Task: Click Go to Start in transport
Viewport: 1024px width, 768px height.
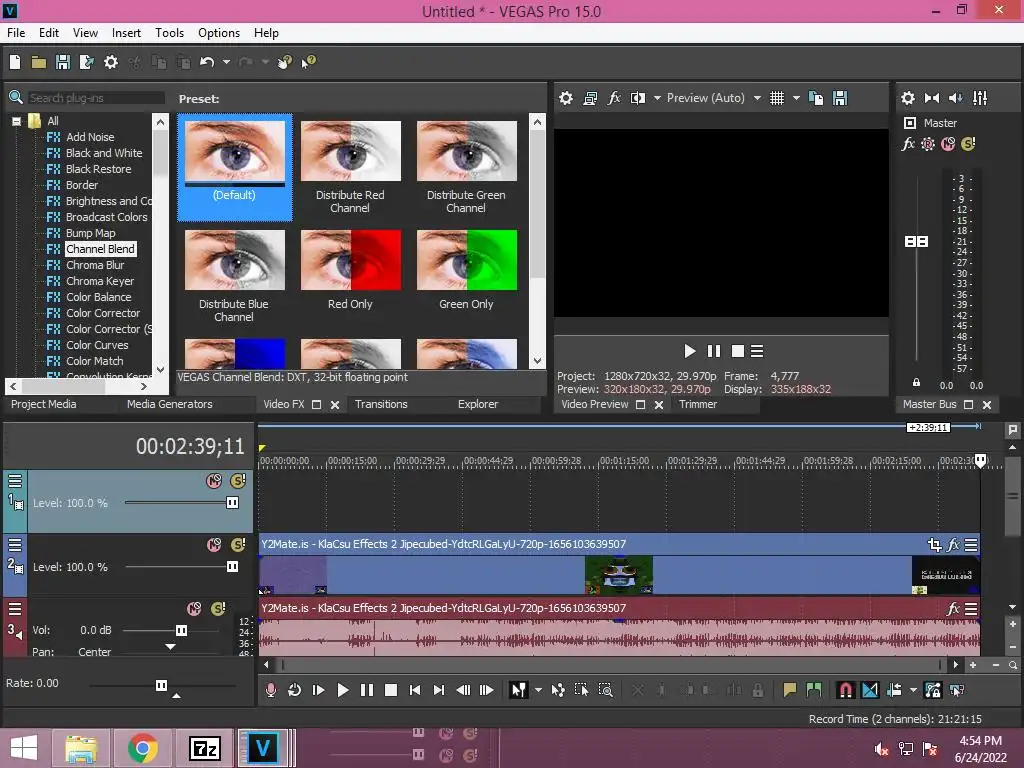Action: [415, 690]
